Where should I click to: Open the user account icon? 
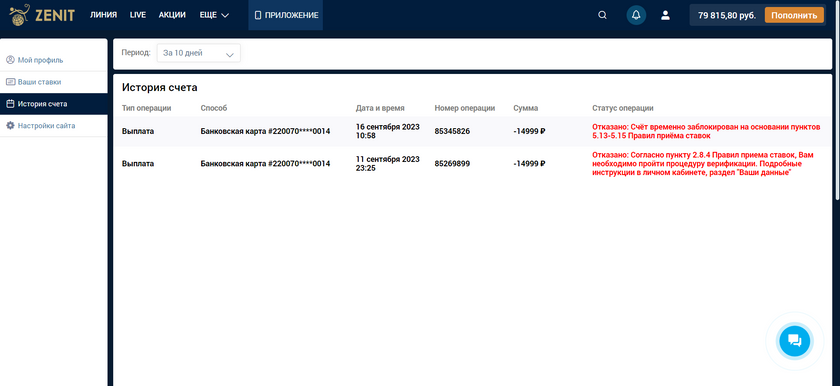665,16
